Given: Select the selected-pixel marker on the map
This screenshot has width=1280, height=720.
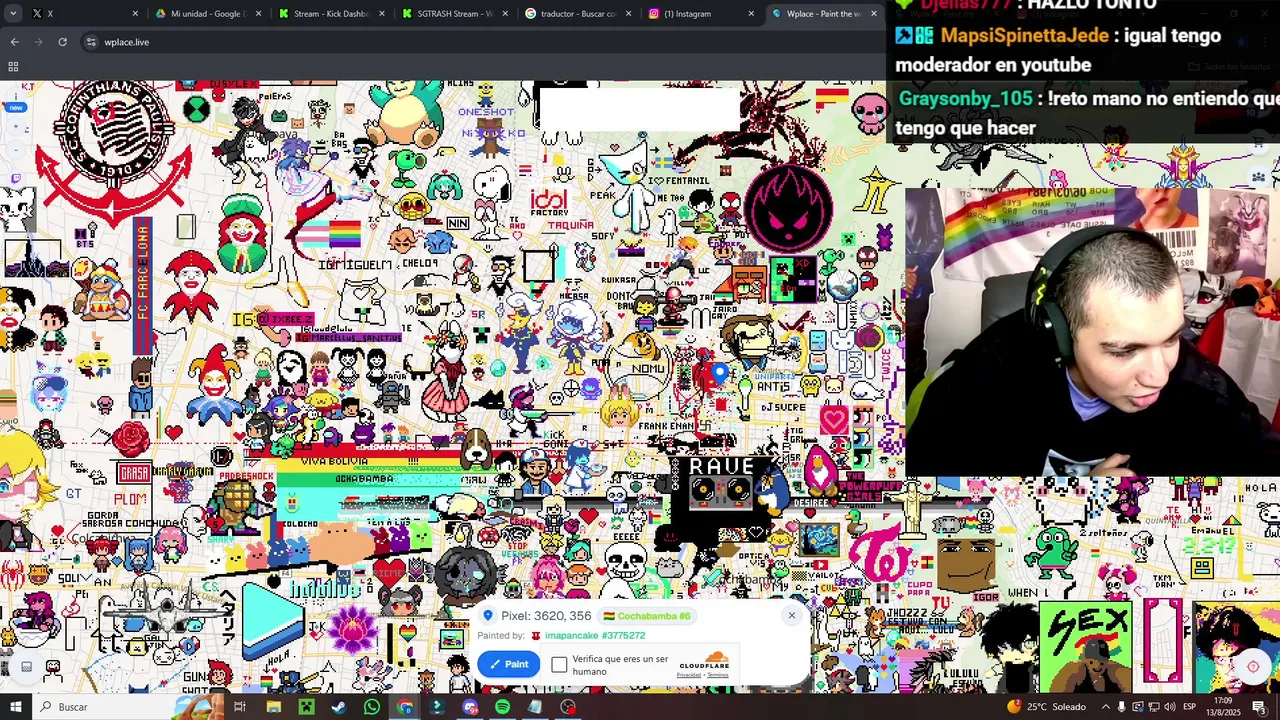Looking at the screenshot, I should [x=719, y=375].
